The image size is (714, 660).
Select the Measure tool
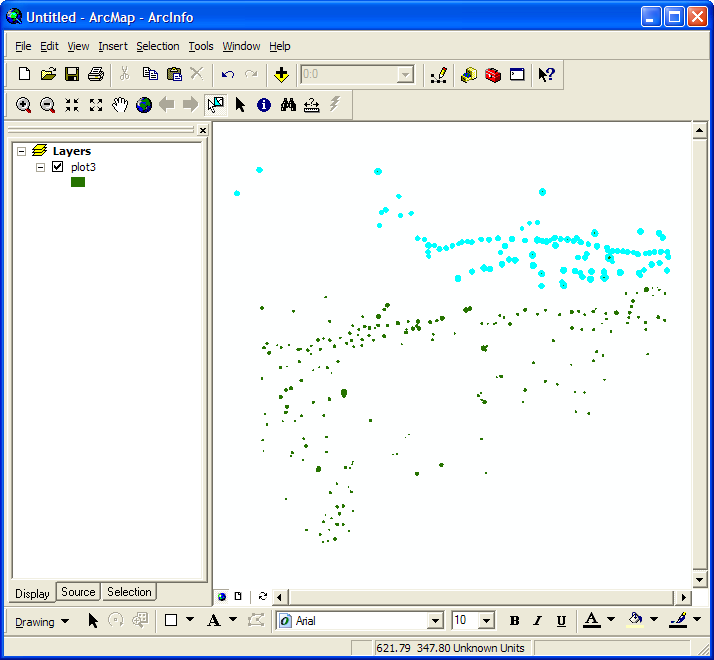click(311, 105)
